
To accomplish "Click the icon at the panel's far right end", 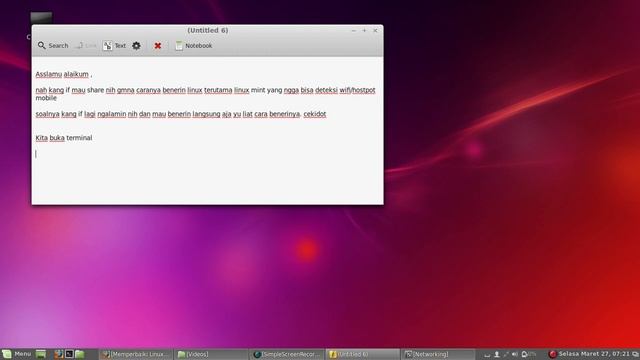I will coord(635,354).
